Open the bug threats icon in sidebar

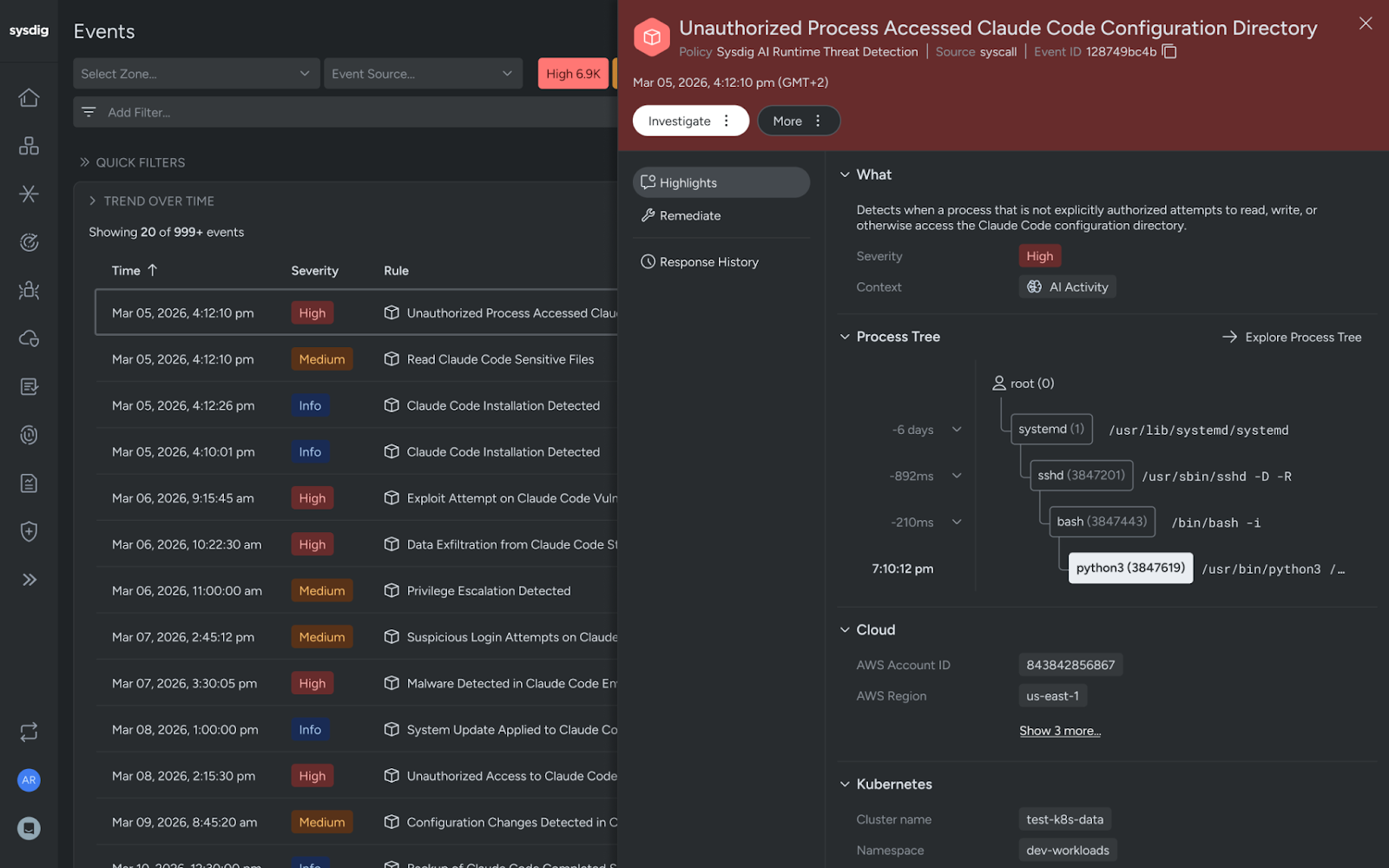click(29, 290)
